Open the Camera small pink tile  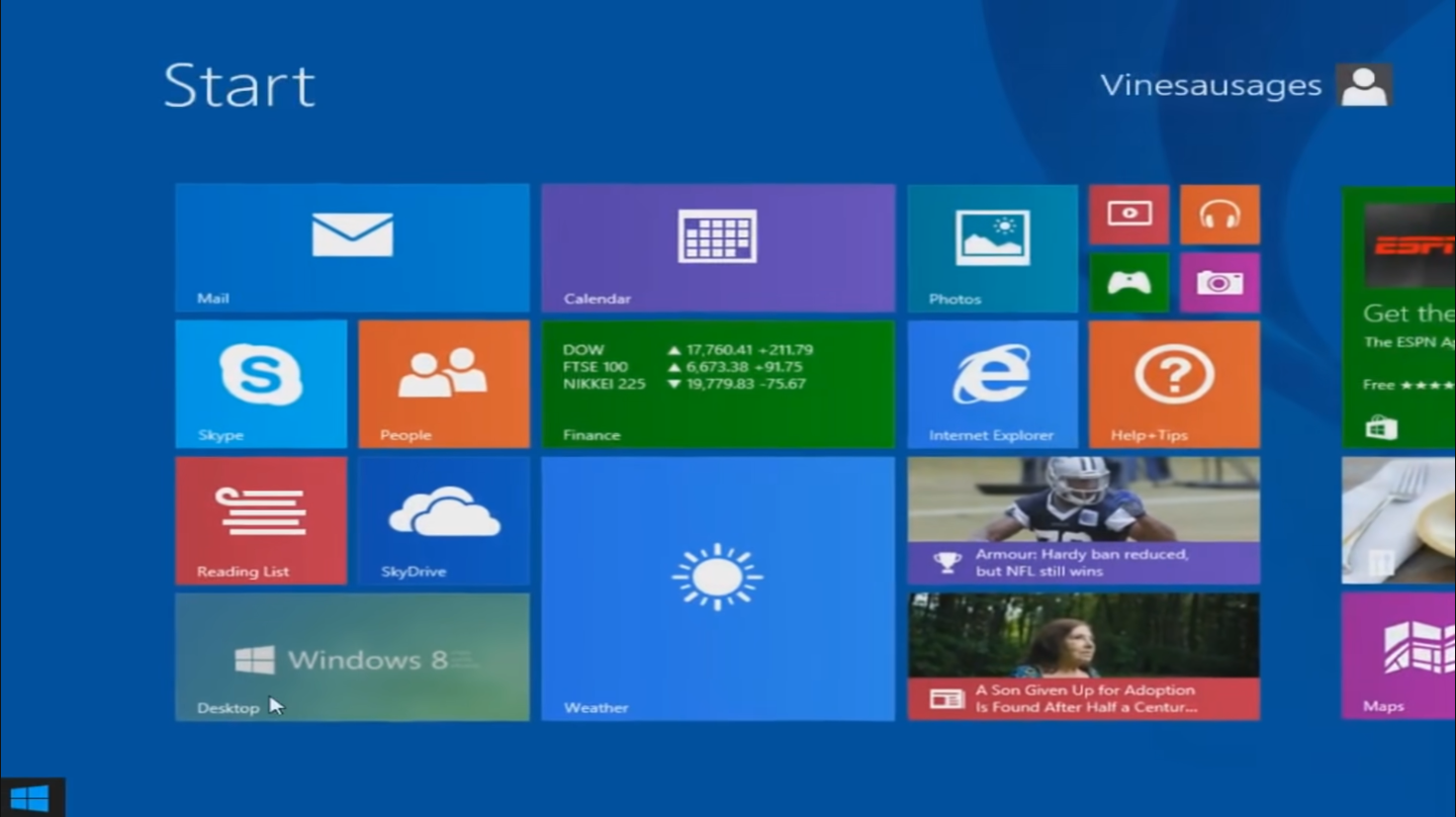click(x=1220, y=283)
